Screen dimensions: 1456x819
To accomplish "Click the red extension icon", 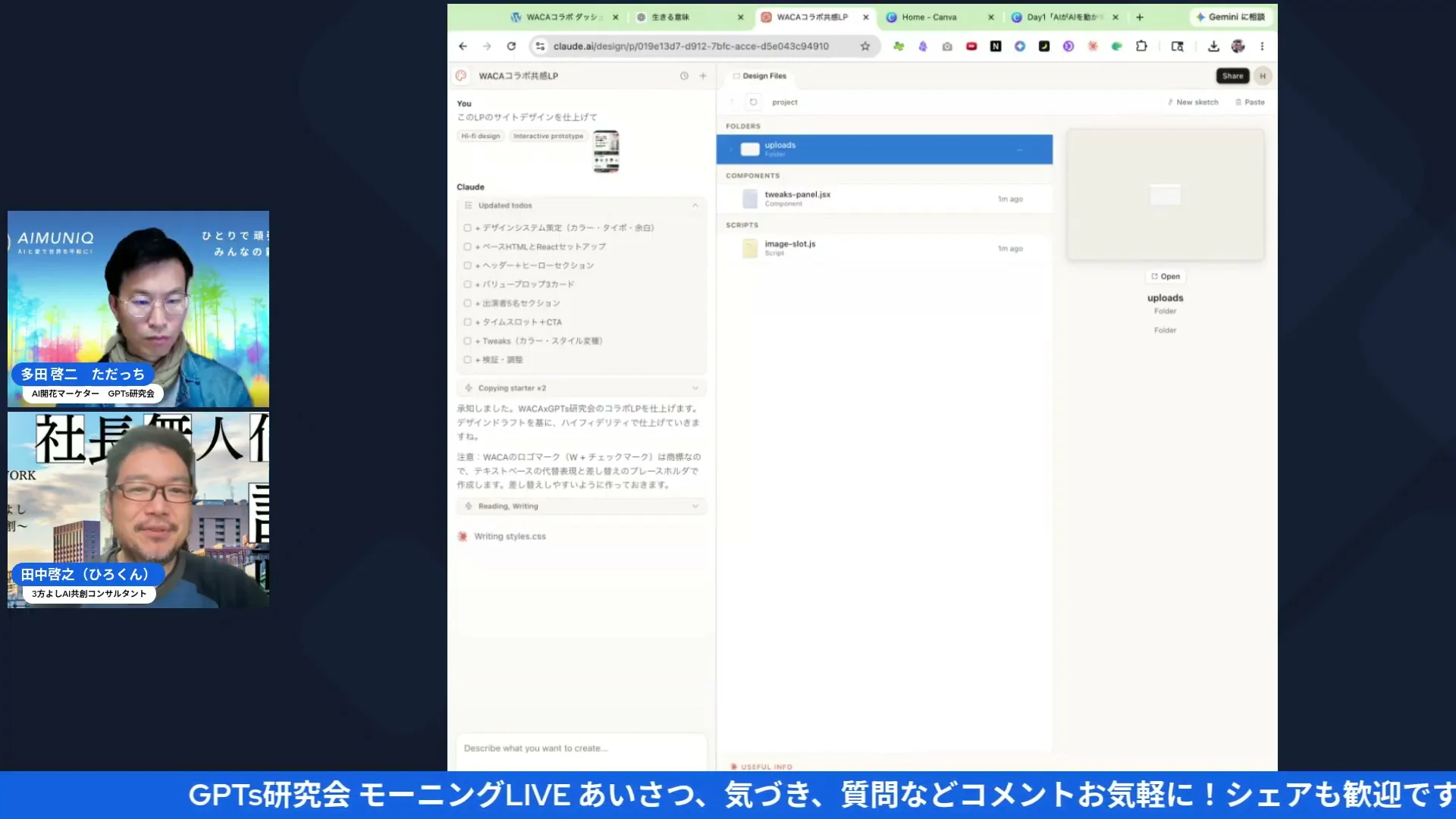I will click(971, 46).
